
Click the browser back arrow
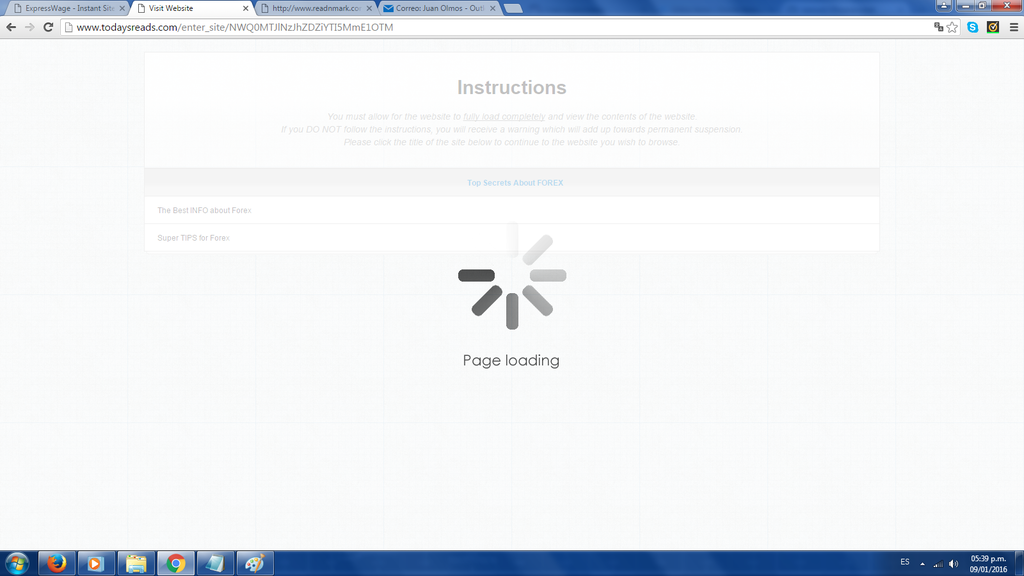point(11,27)
